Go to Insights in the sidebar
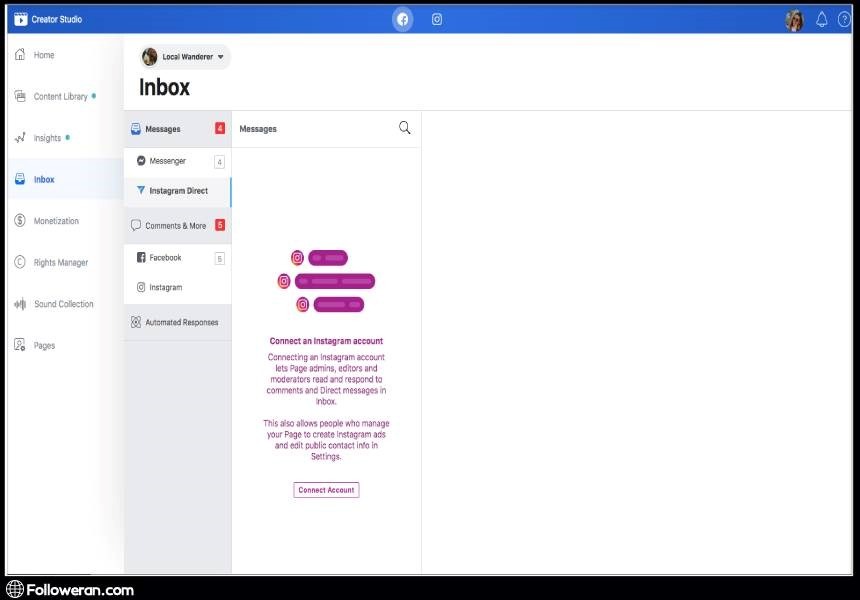The image size is (860, 600). click(47, 138)
